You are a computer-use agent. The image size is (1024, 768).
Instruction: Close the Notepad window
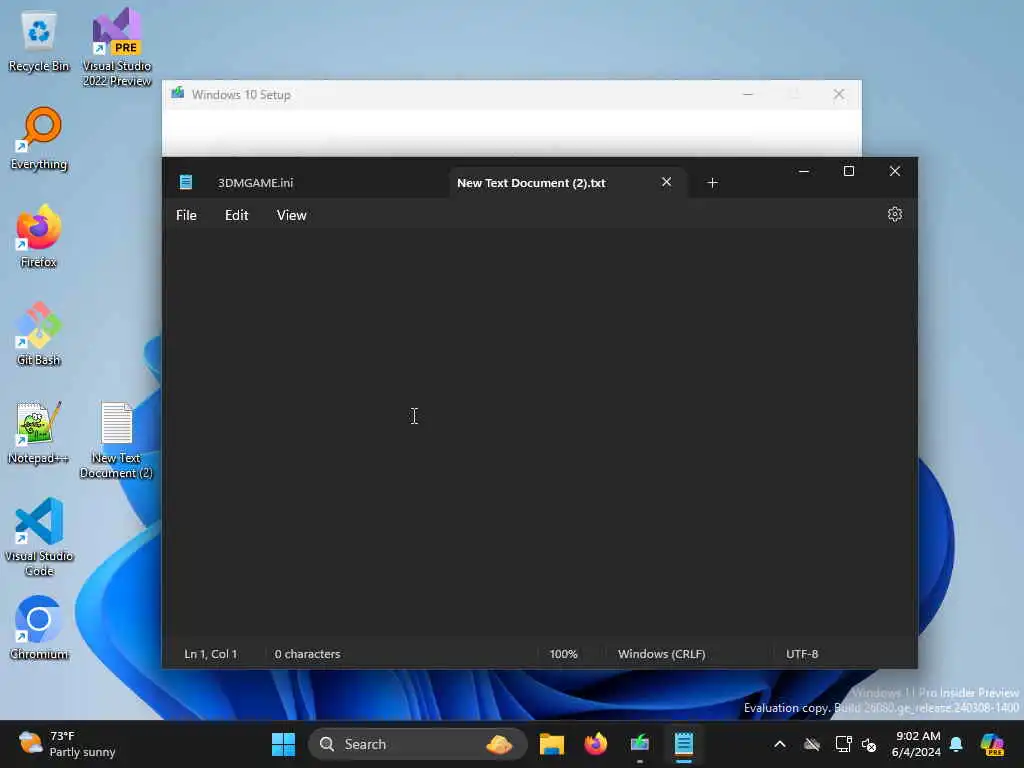(895, 171)
